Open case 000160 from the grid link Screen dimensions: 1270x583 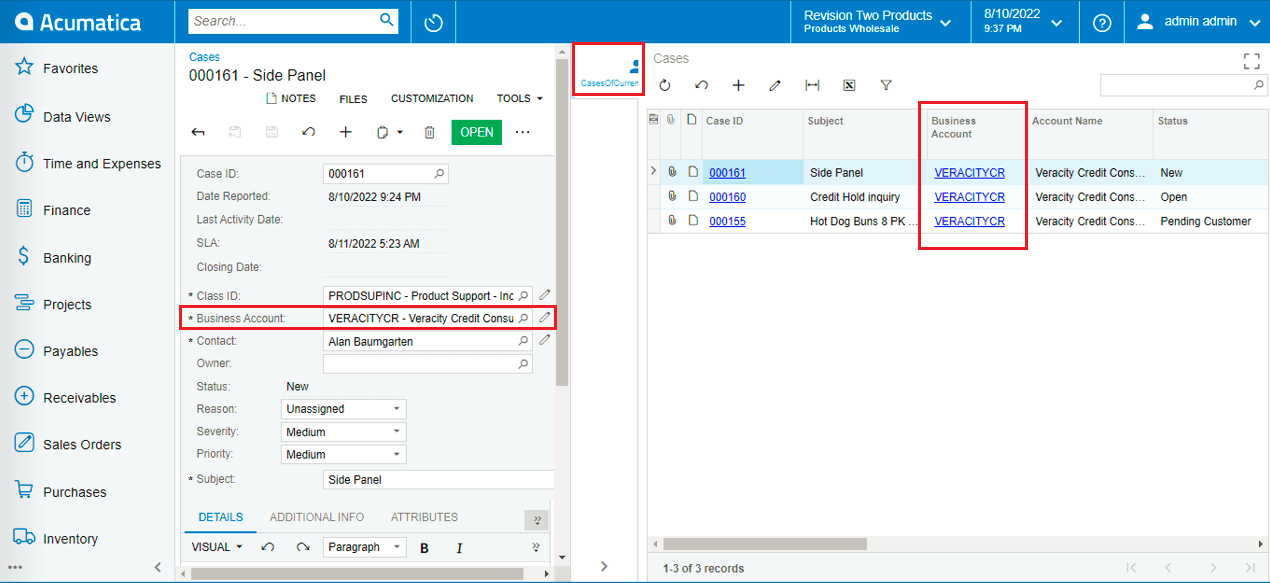click(x=726, y=196)
